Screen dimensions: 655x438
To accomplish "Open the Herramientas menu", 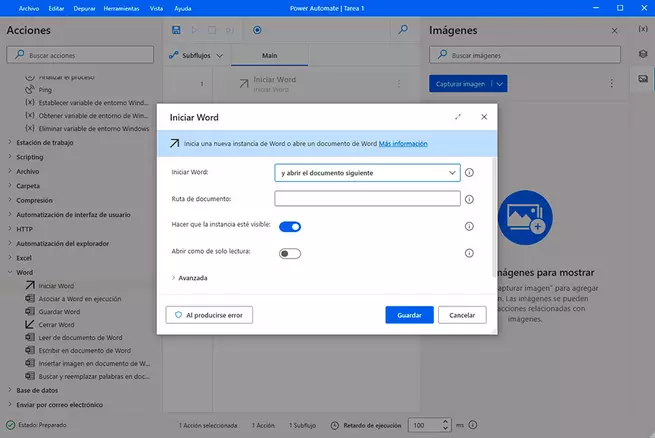I will pyautogui.click(x=121, y=8).
